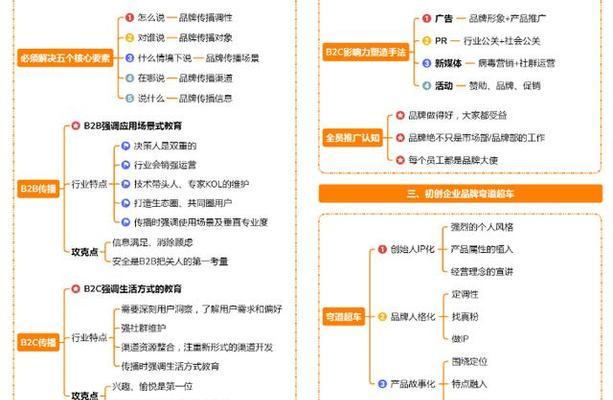Image resolution: width=613 pixels, height=400 pixels.
Task: Click the yellow number 2 badge beside 对谁说
Action: point(130,38)
